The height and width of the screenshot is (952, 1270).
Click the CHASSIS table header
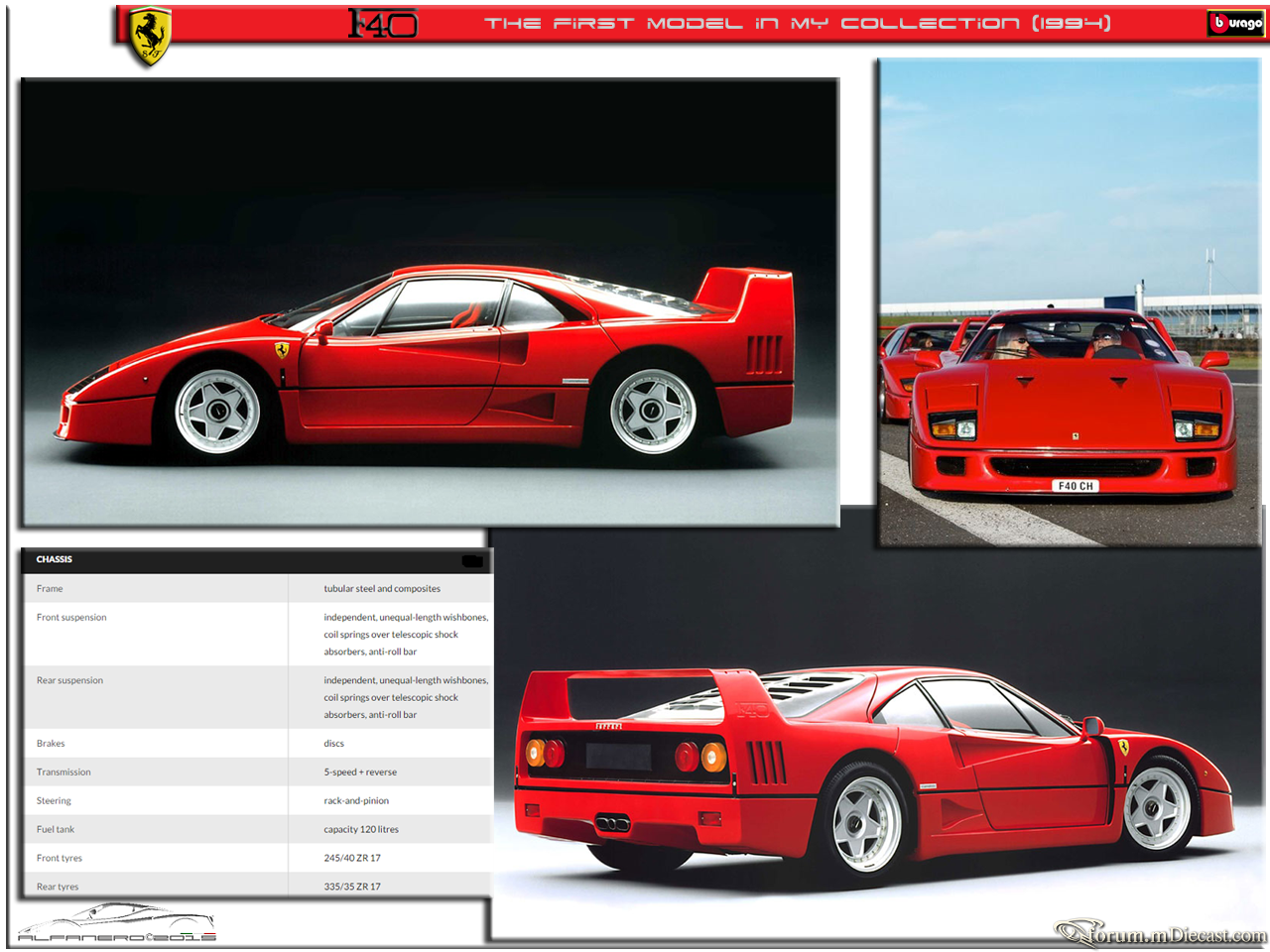tap(257, 560)
